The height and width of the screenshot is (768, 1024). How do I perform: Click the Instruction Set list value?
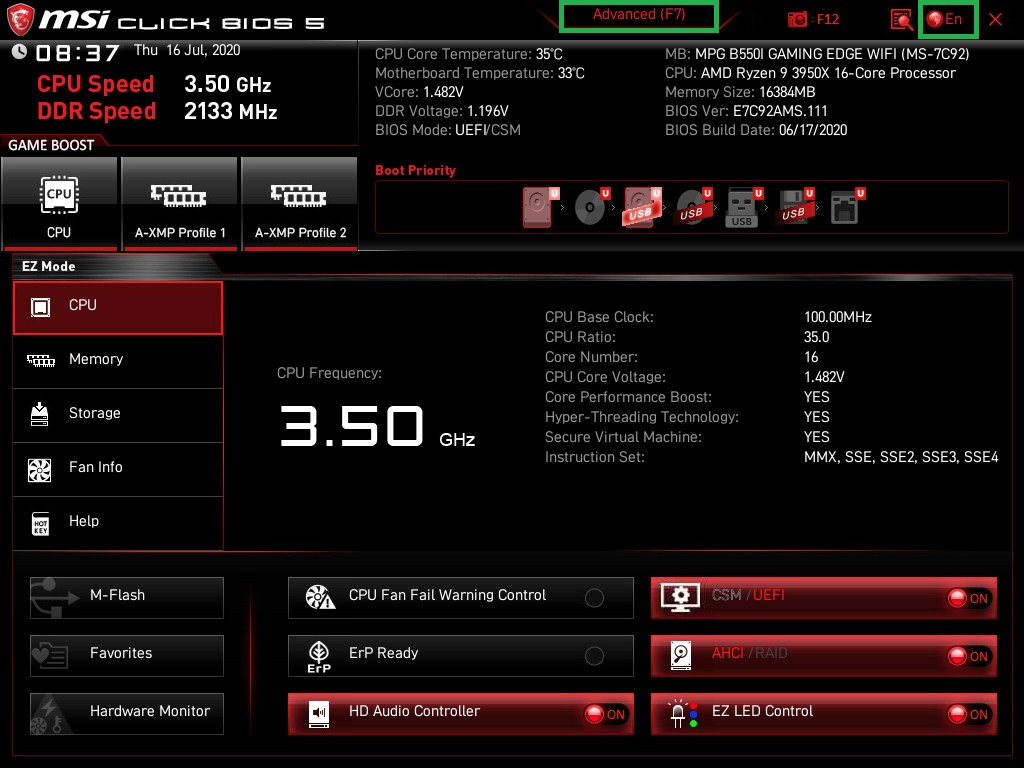click(901, 457)
